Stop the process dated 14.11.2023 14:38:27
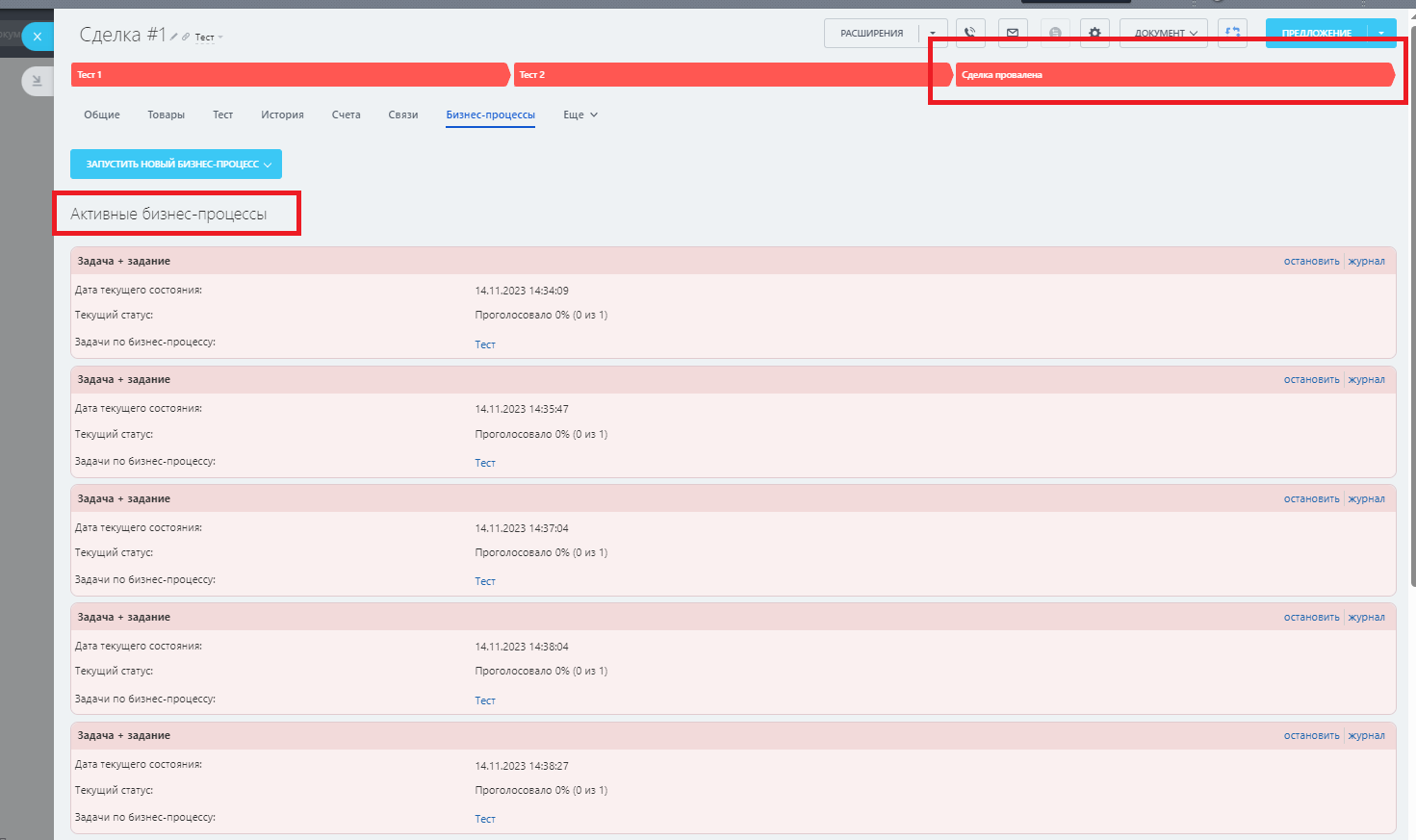The width and height of the screenshot is (1416, 840). click(x=1311, y=736)
